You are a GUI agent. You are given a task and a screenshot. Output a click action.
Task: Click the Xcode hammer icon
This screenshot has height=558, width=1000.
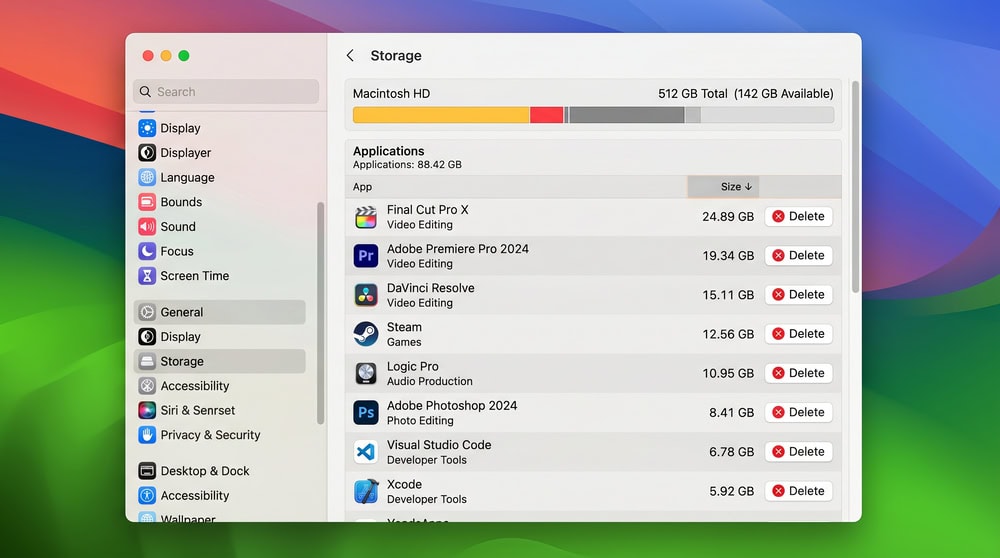point(365,492)
